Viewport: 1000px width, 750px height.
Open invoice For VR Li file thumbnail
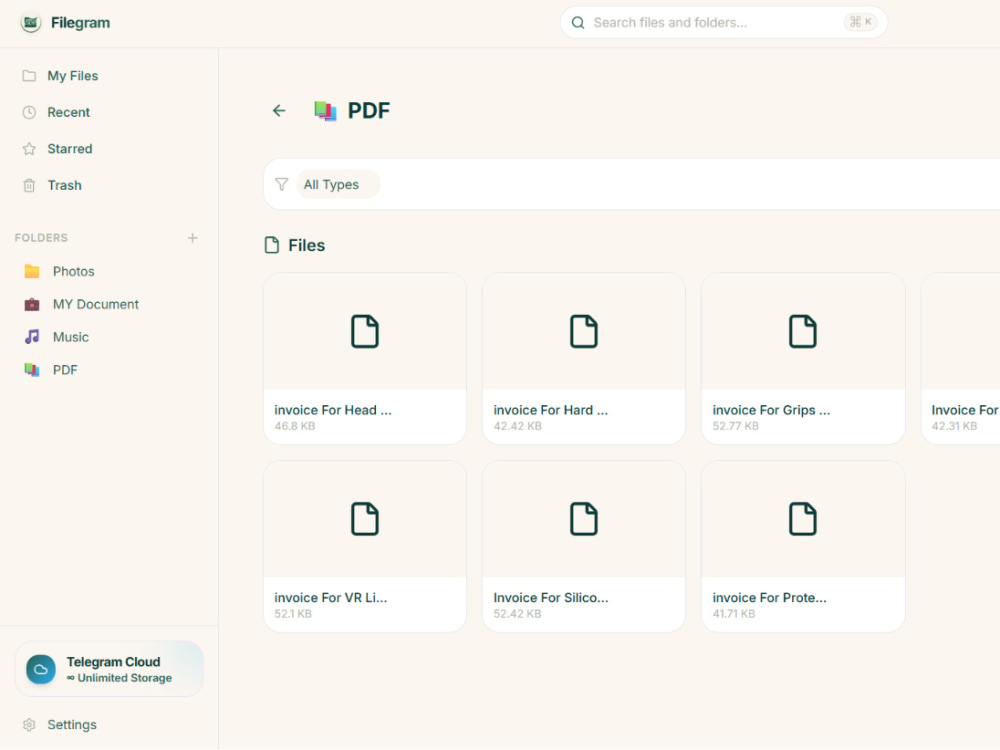365,519
